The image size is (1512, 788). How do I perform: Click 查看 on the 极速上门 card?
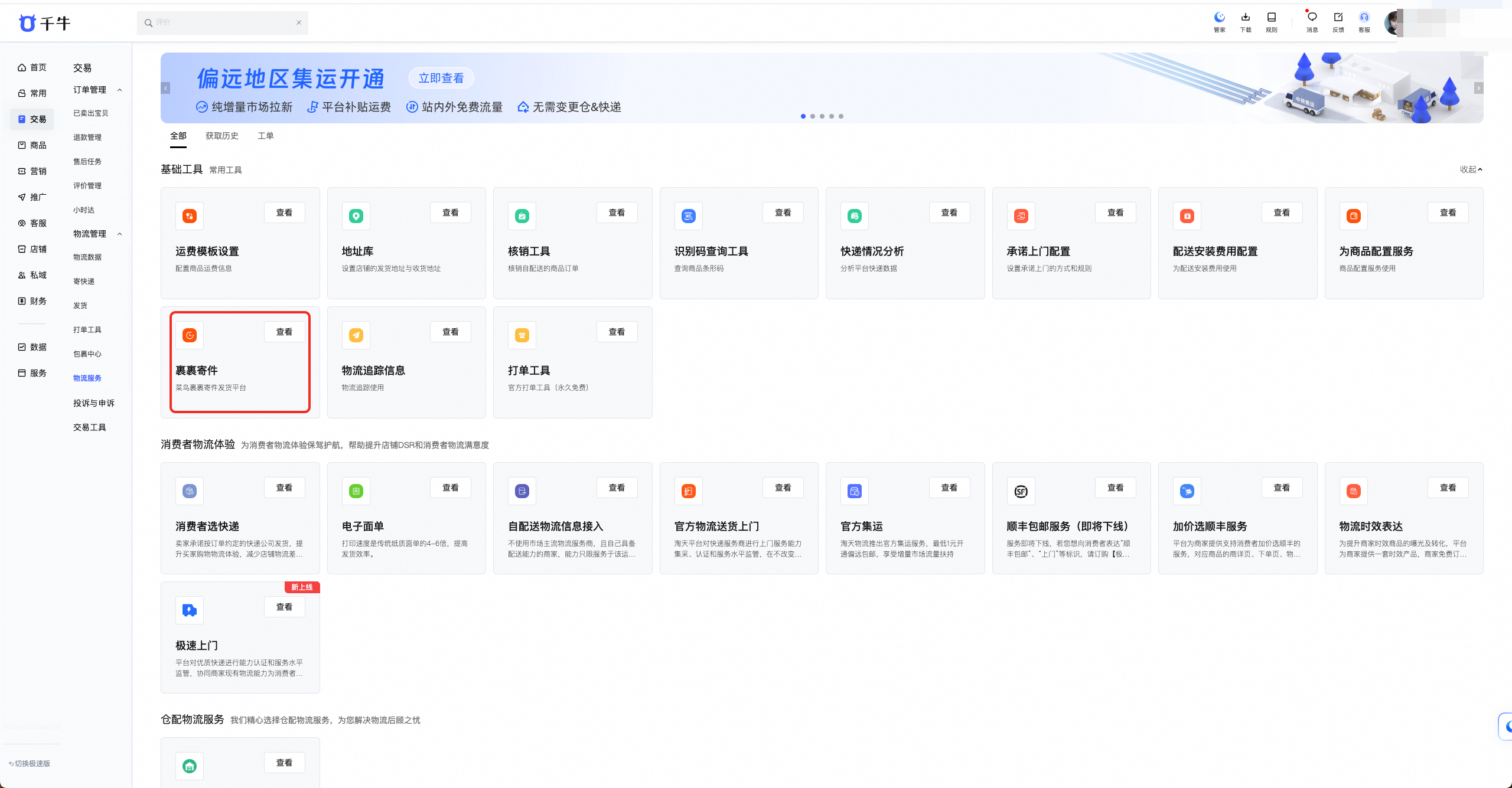pyautogui.click(x=284, y=607)
